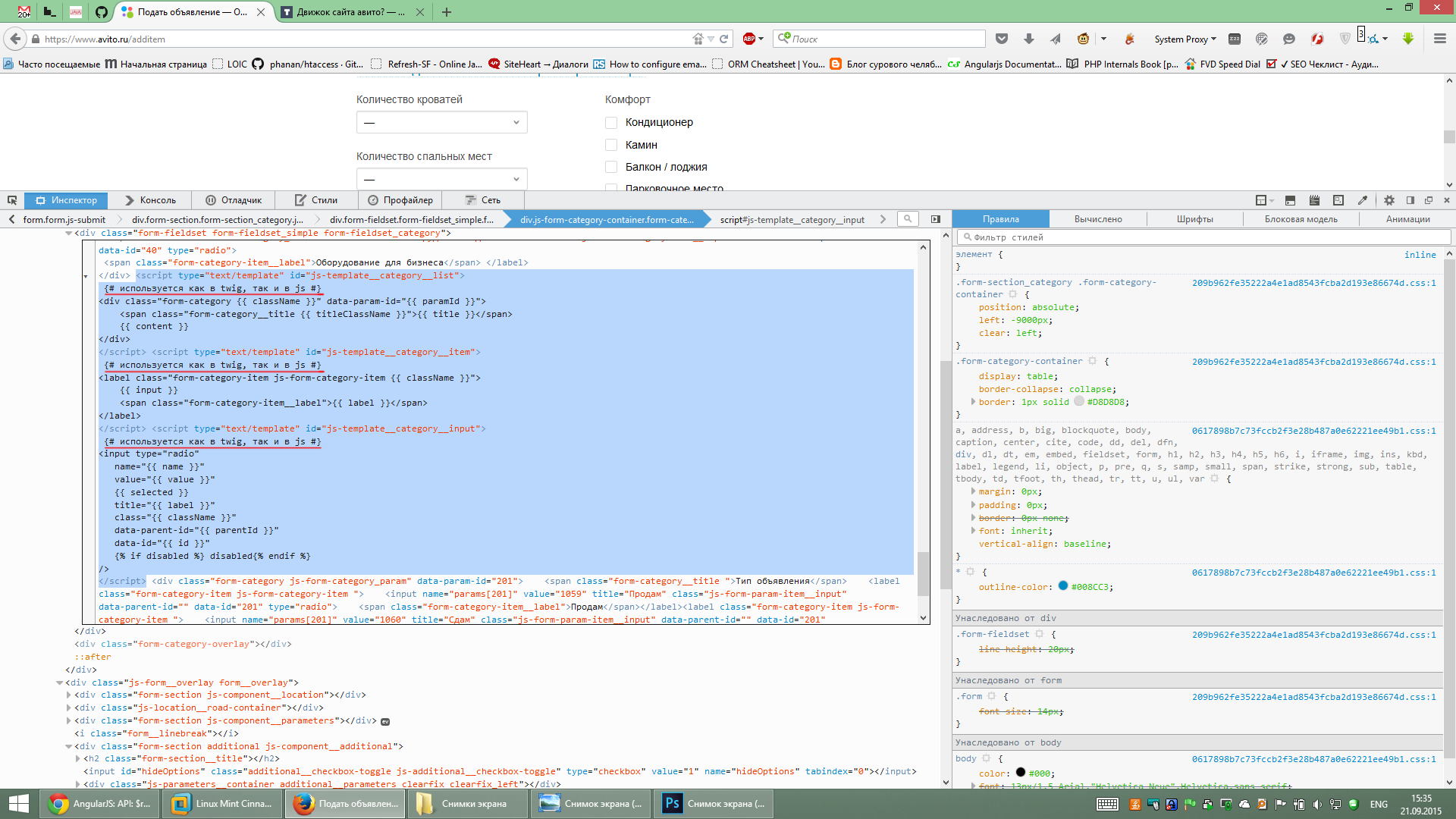Click the Фильтр стилей filter field
1456x819 pixels.
click(1203, 237)
